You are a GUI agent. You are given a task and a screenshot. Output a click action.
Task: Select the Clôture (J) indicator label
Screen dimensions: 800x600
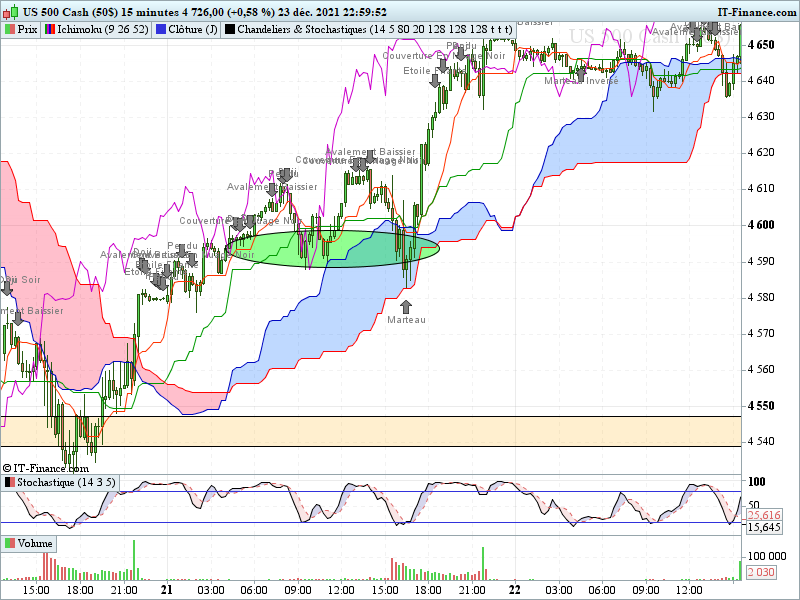tap(193, 30)
